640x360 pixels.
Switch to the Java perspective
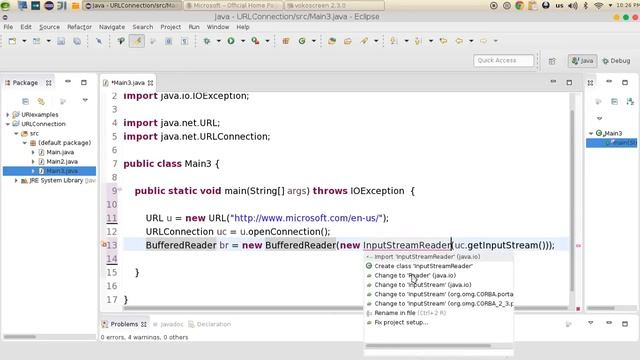tap(582, 61)
